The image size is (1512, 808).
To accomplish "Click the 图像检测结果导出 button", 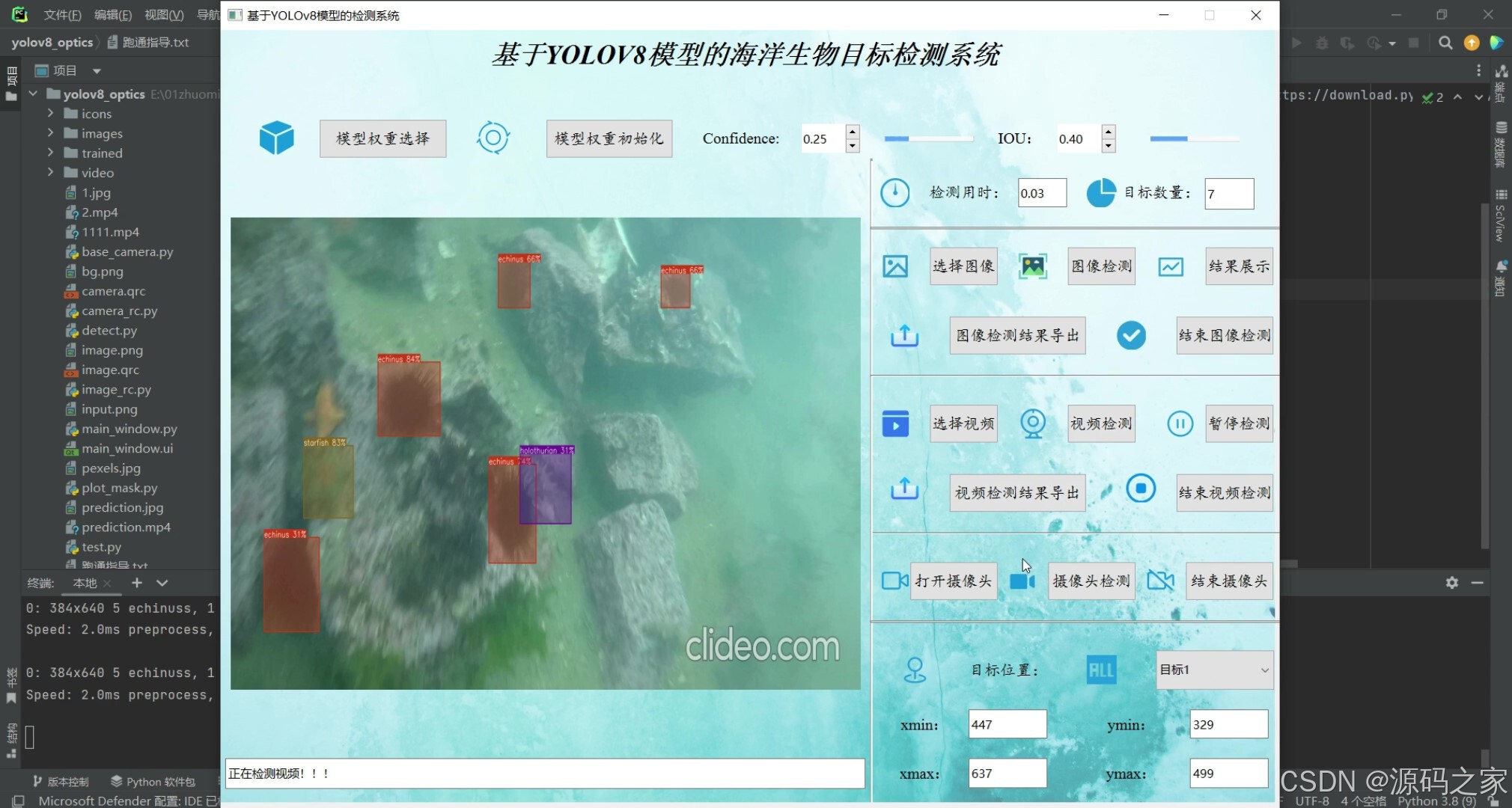I will tap(1016, 335).
